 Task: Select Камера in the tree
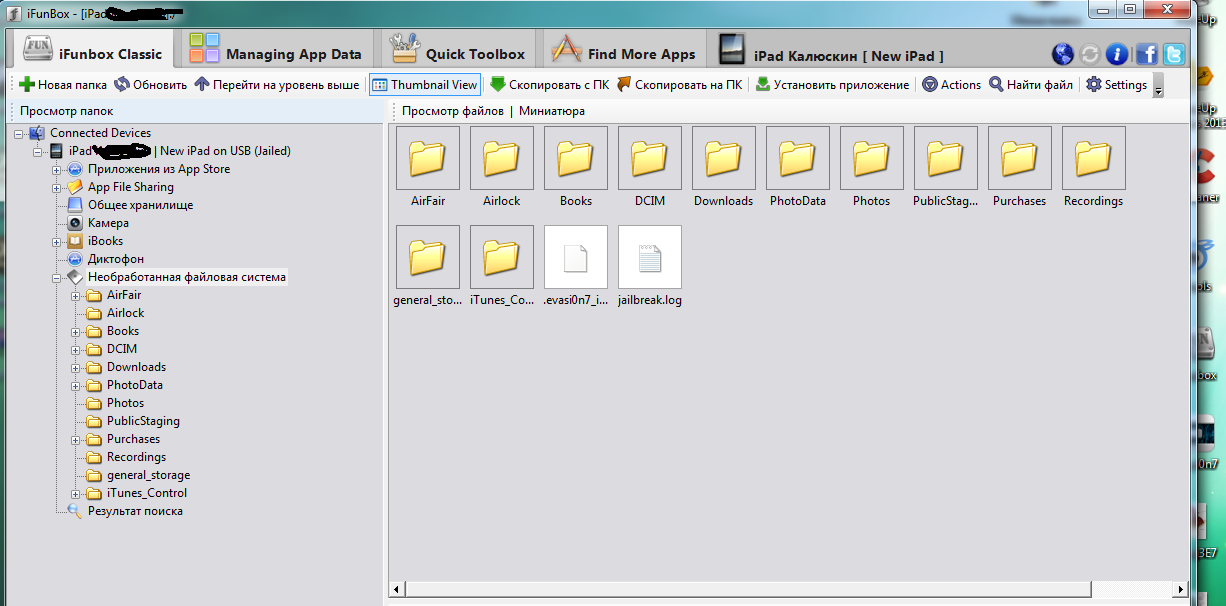[x=108, y=223]
